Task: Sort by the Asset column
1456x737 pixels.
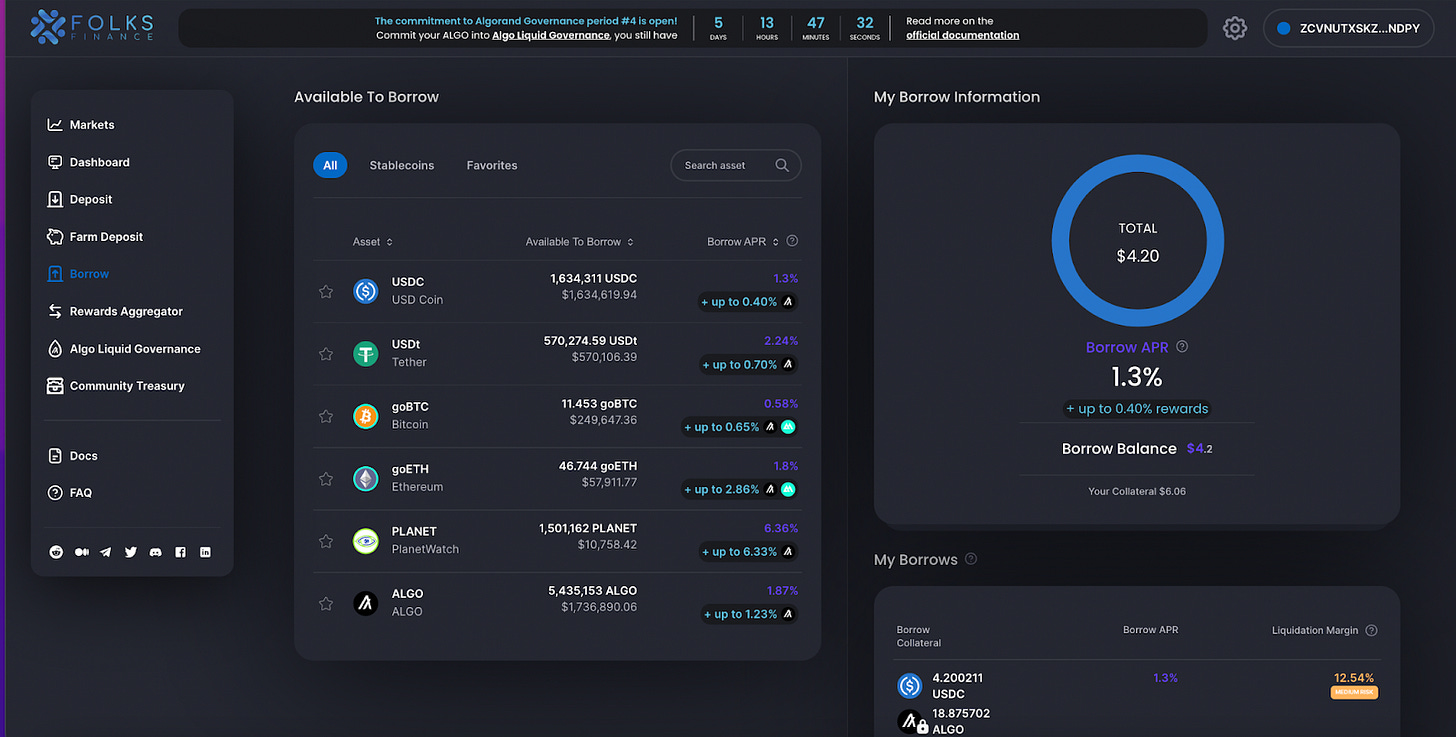Action: click(x=373, y=242)
